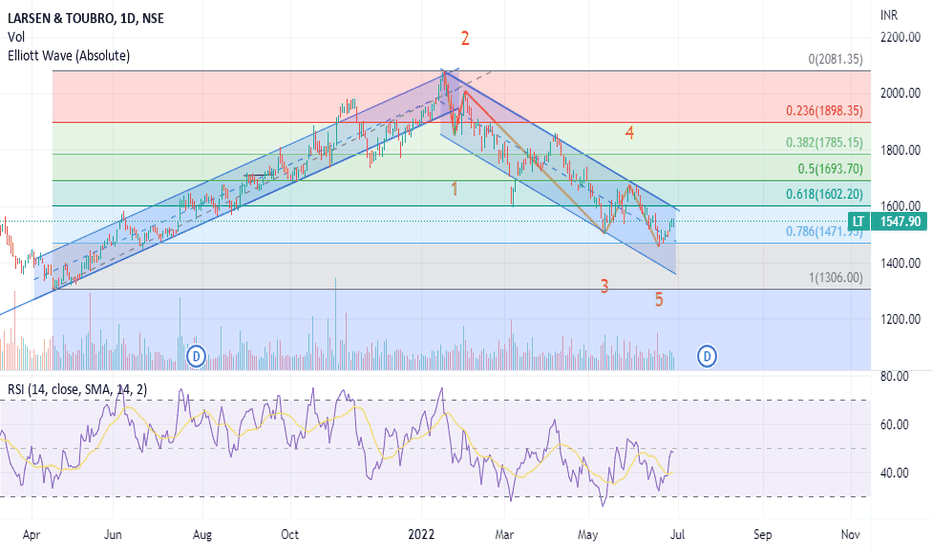Image resolution: width=932 pixels, height=550 pixels.
Task: Click the Aug date on the time axis
Action: [x=202, y=535]
